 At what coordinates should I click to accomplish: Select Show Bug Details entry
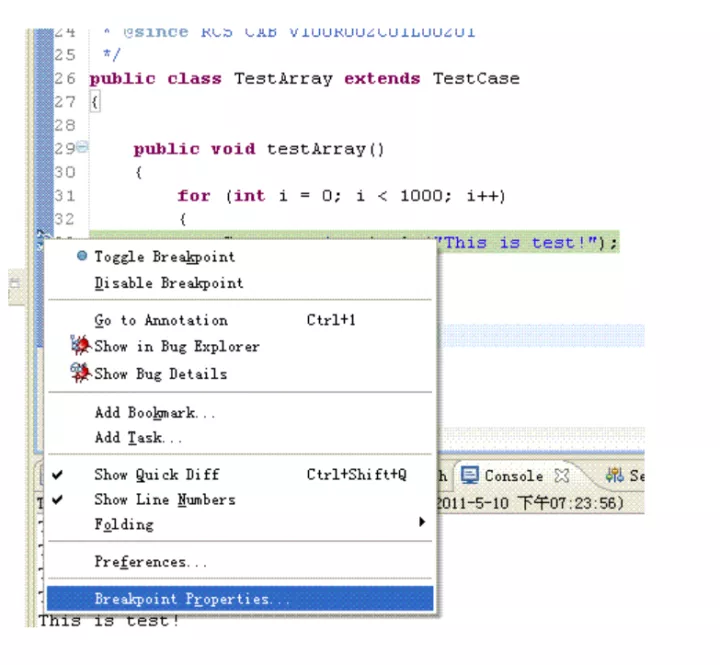pos(239,374)
